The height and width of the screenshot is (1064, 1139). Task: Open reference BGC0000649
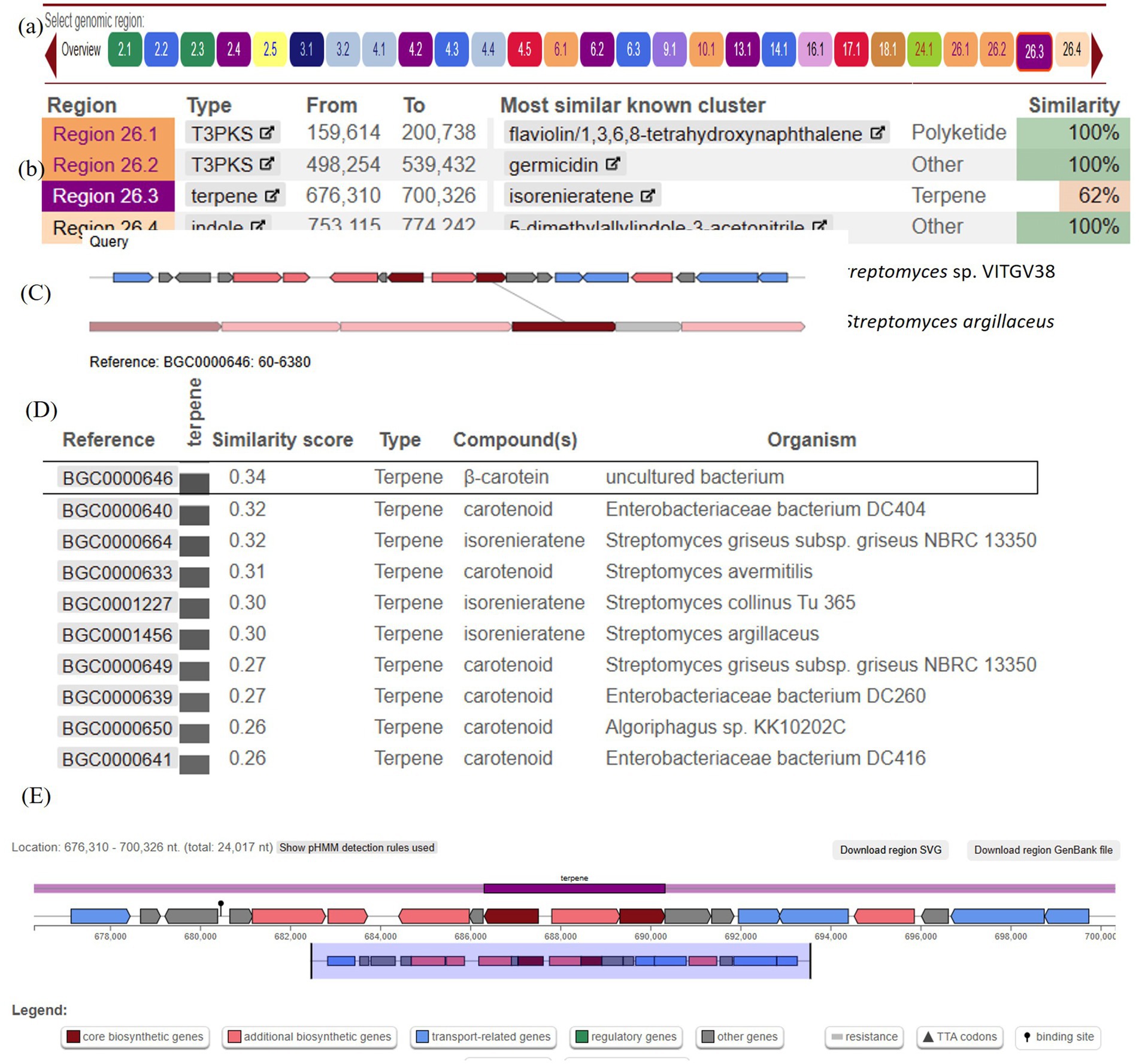(x=118, y=666)
